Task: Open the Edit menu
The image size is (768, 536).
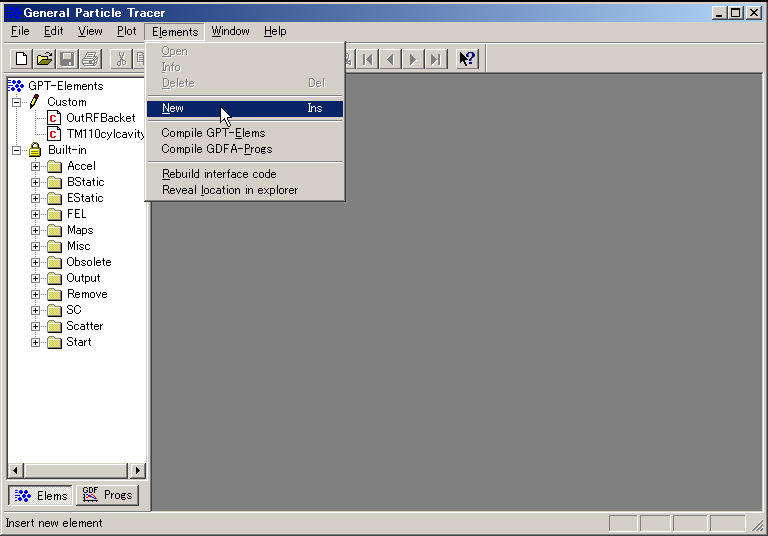Action: pyautogui.click(x=53, y=31)
